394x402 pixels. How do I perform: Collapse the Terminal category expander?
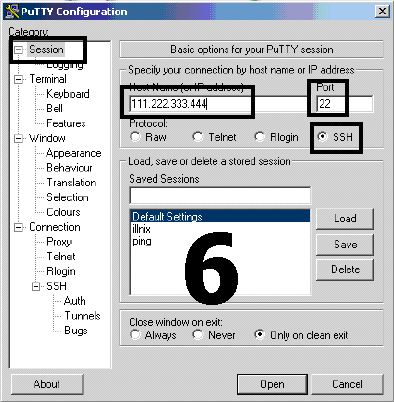19,79
